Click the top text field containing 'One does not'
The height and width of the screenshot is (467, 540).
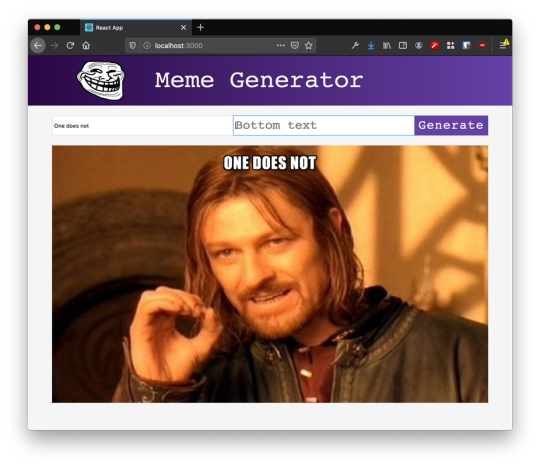[x=143, y=126]
